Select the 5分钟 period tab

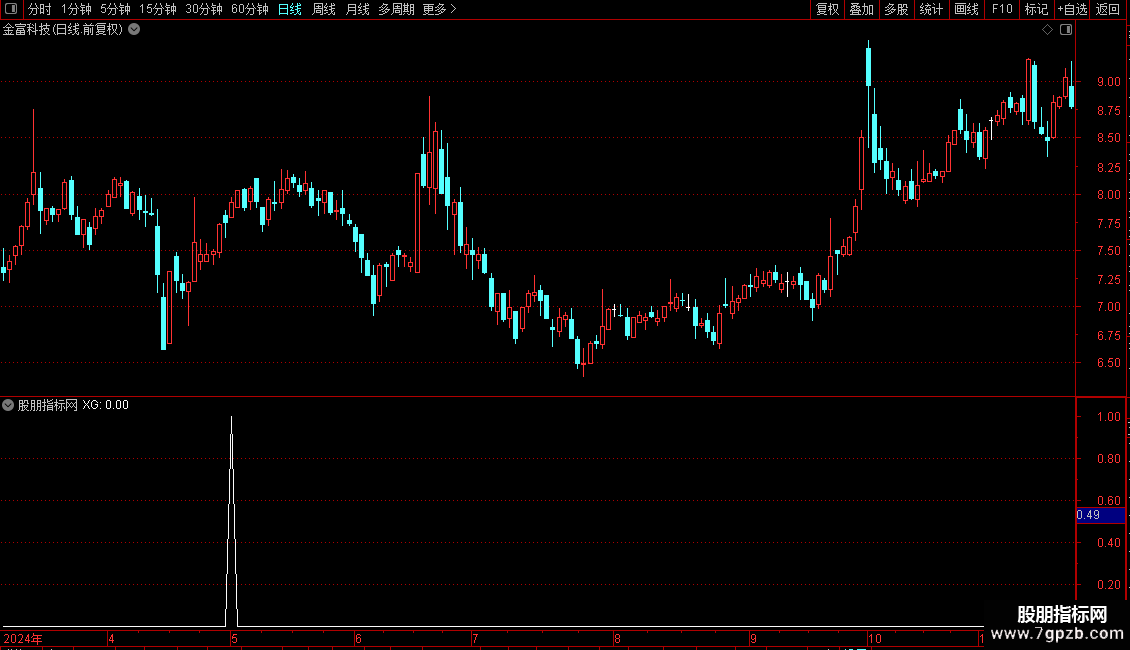click(115, 9)
